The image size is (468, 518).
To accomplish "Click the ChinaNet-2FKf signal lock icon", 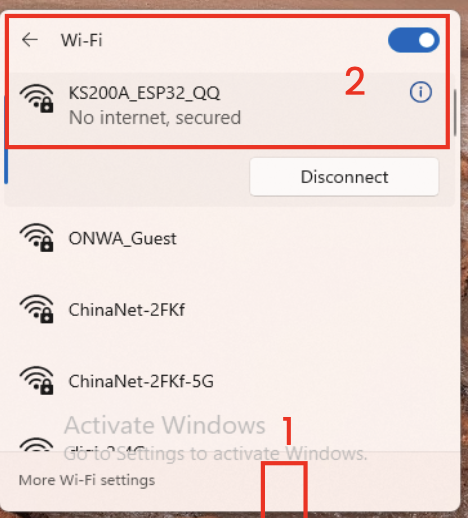I will pyautogui.click(x=36, y=309).
